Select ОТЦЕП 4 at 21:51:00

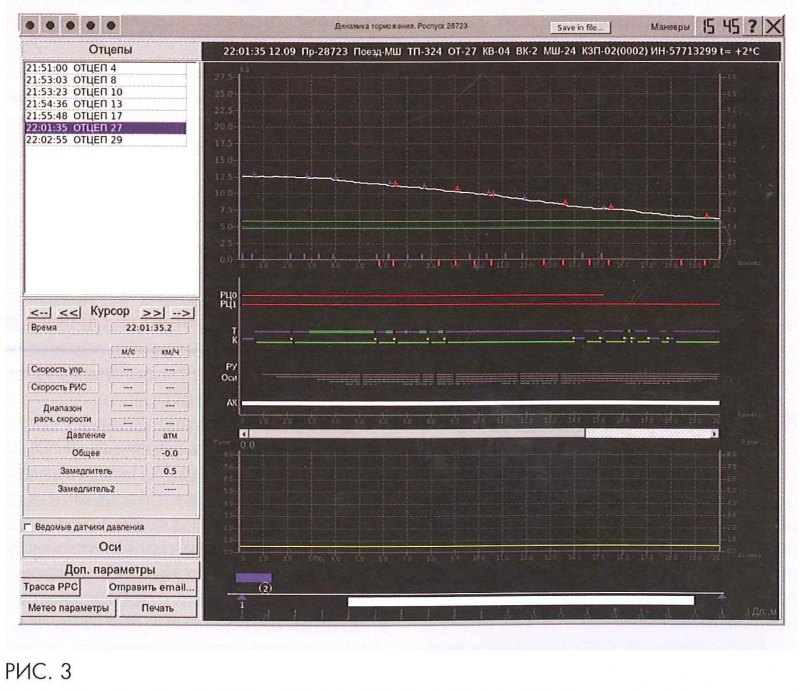(106, 68)
